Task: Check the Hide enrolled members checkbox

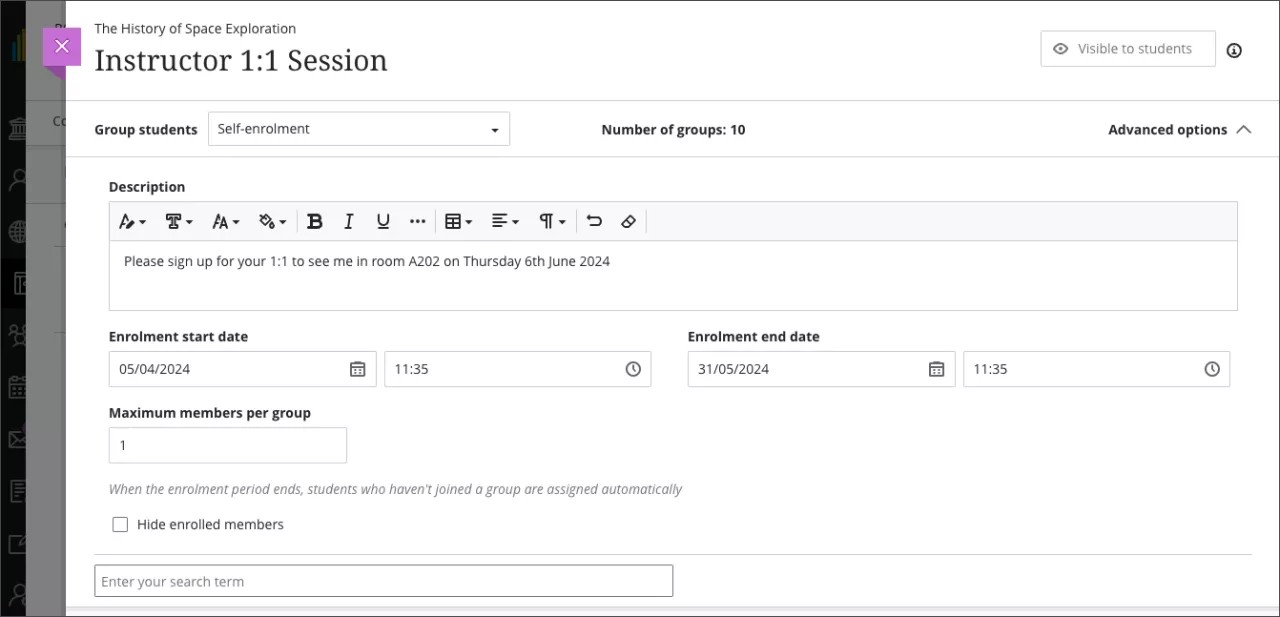Action: coord(120,524)
